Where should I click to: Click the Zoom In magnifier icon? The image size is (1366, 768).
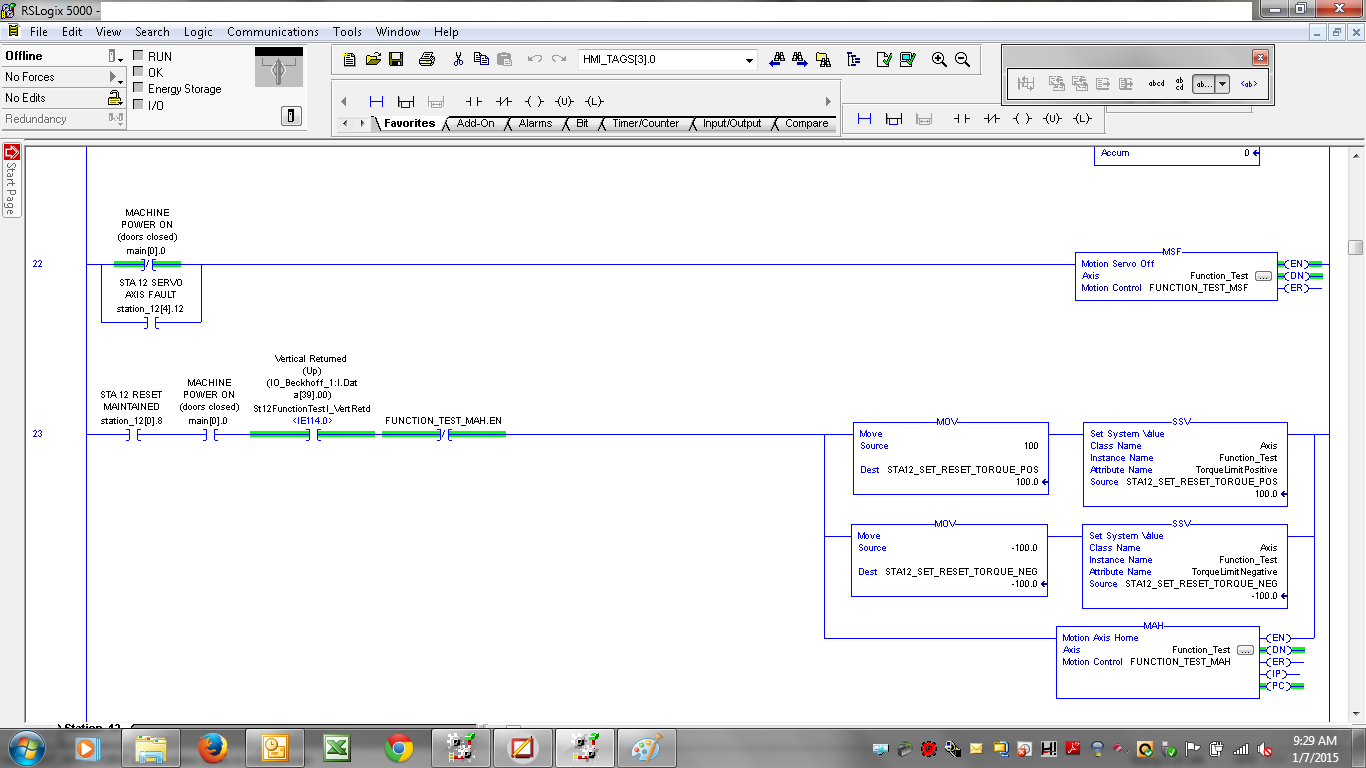939,59
